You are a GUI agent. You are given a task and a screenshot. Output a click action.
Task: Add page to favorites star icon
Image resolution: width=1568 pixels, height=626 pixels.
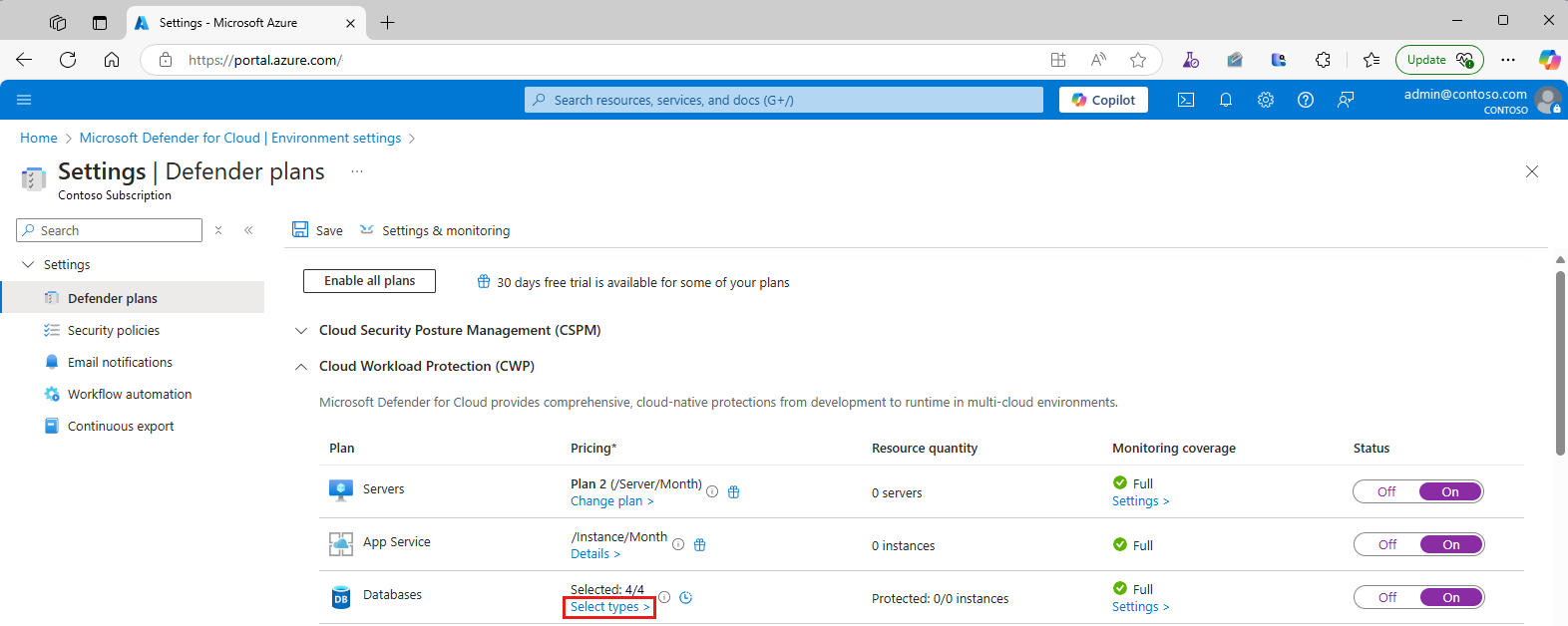pyautogui.click(x=1138, y=60)
